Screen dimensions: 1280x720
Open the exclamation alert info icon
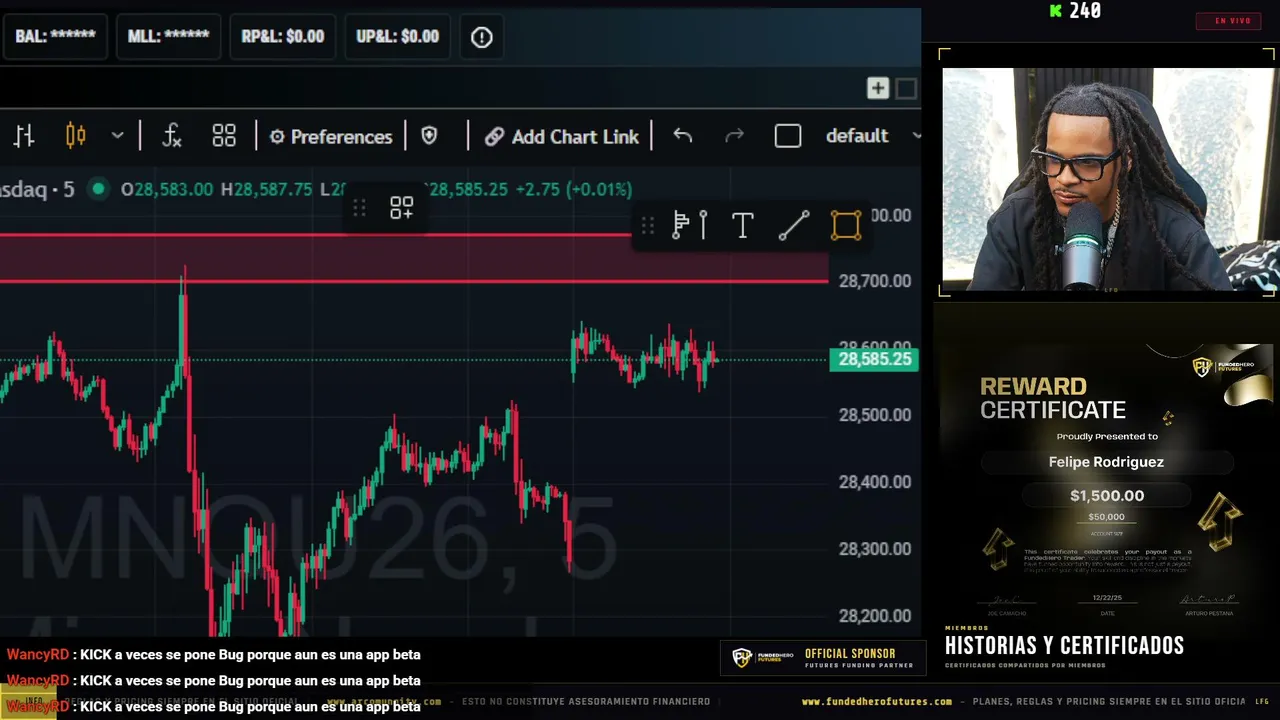[482, 37]
